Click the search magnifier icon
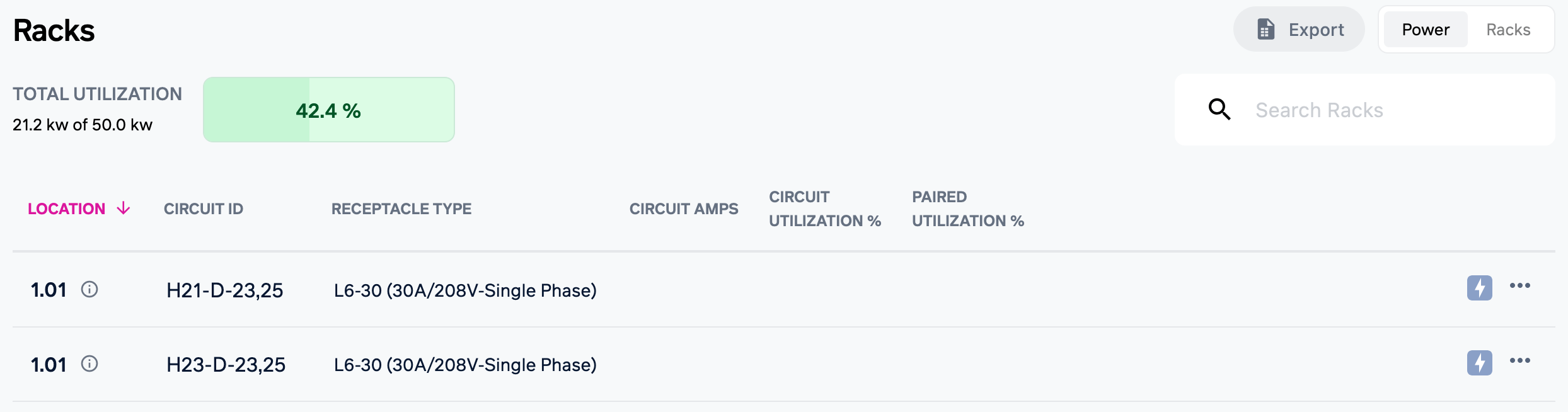 [1219, 110]
